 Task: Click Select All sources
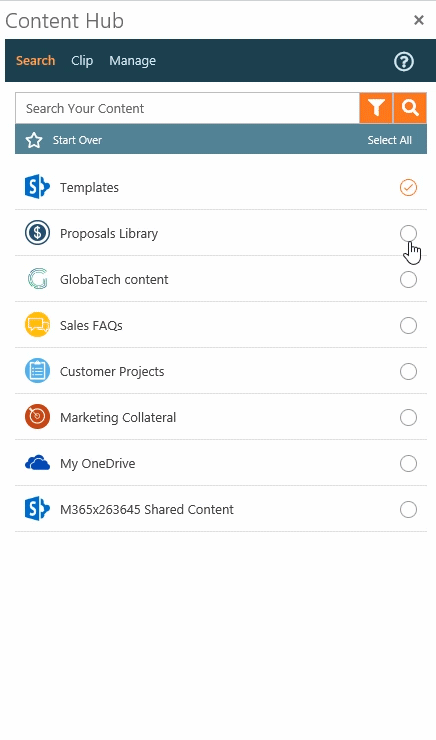[x=390, y=140]
